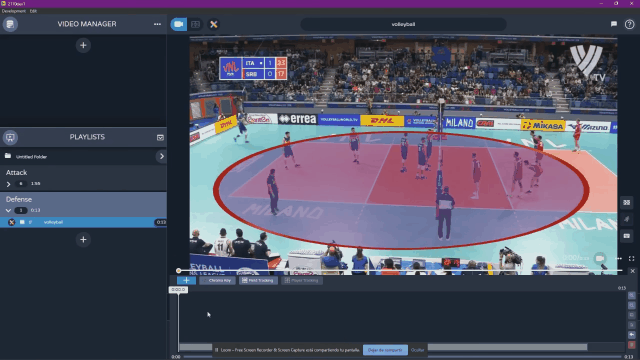Image resolution: width=640 pixels, height=360 pixels.
Task: Open the Video Manager database icon
Action: click(x=10, y=24)
